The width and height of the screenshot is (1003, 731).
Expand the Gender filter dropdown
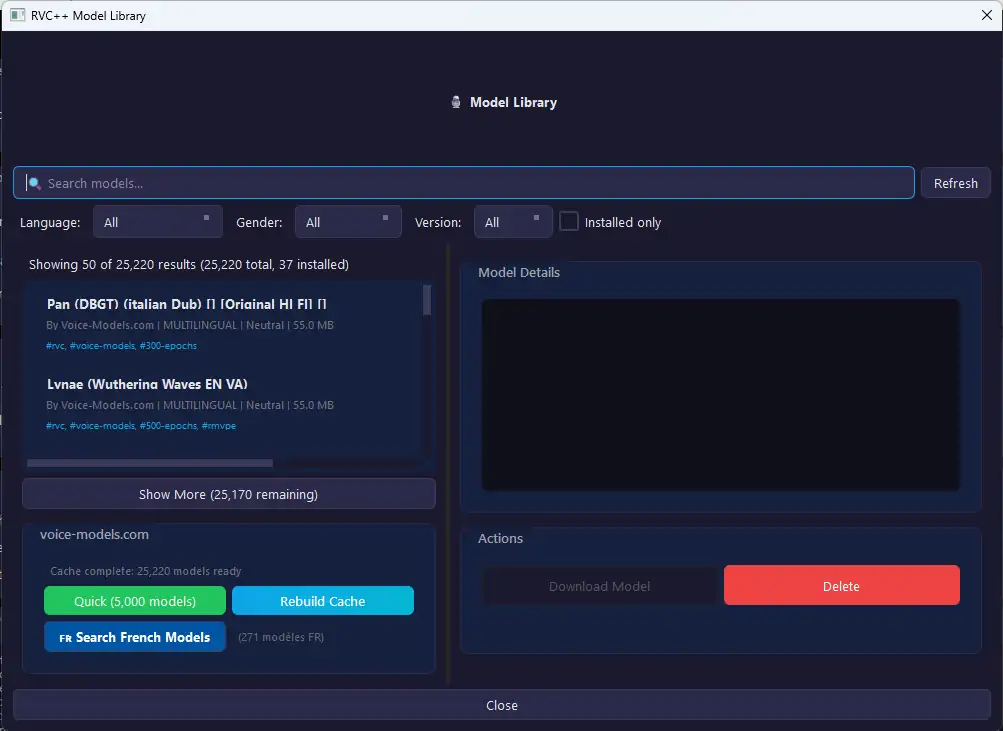point(348,222)
